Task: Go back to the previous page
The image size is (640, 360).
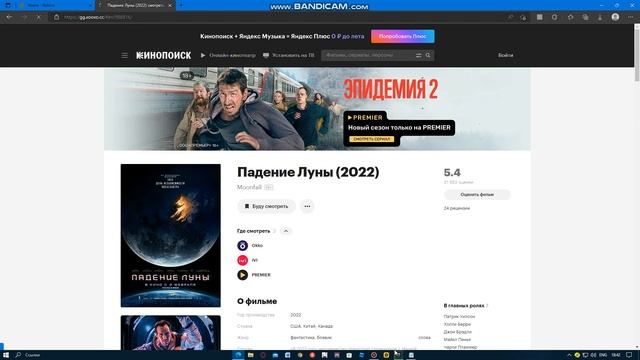Action: pyautogui.click(x=9, y=17)
